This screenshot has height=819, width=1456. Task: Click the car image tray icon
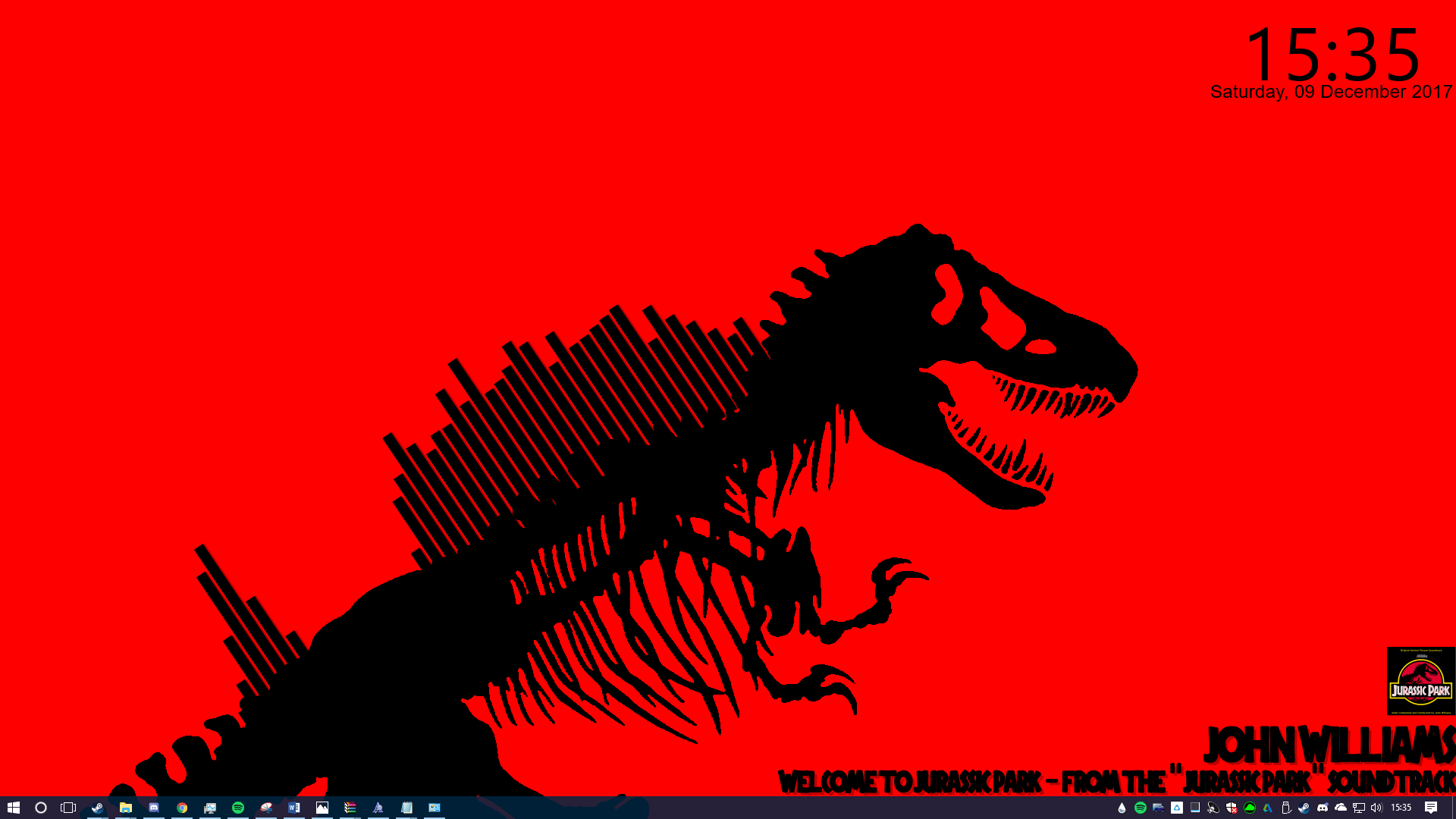pyautogui.click(x=1159, y=808)
